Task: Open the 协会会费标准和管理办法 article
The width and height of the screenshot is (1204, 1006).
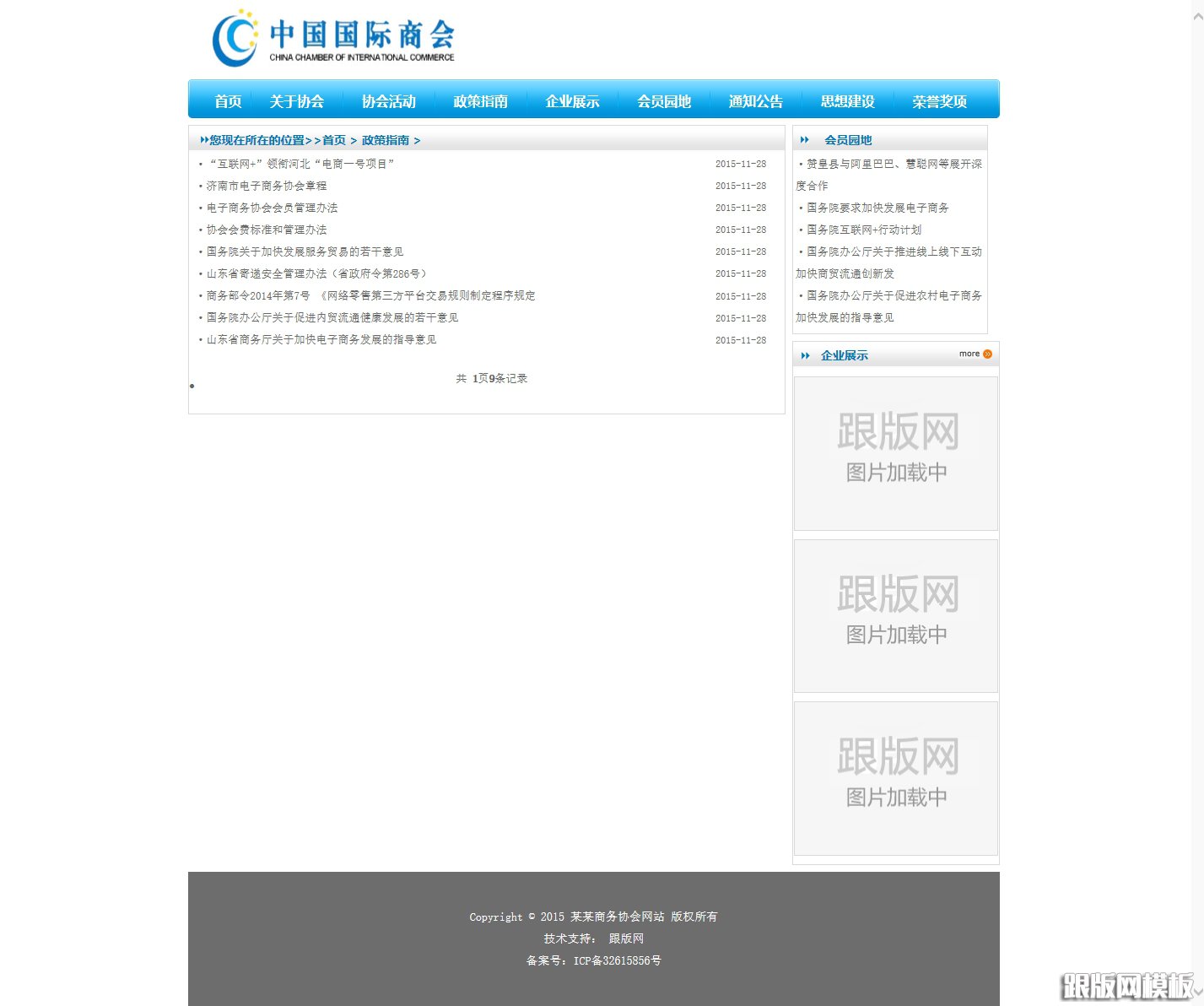Action: [x=267, y=230]
